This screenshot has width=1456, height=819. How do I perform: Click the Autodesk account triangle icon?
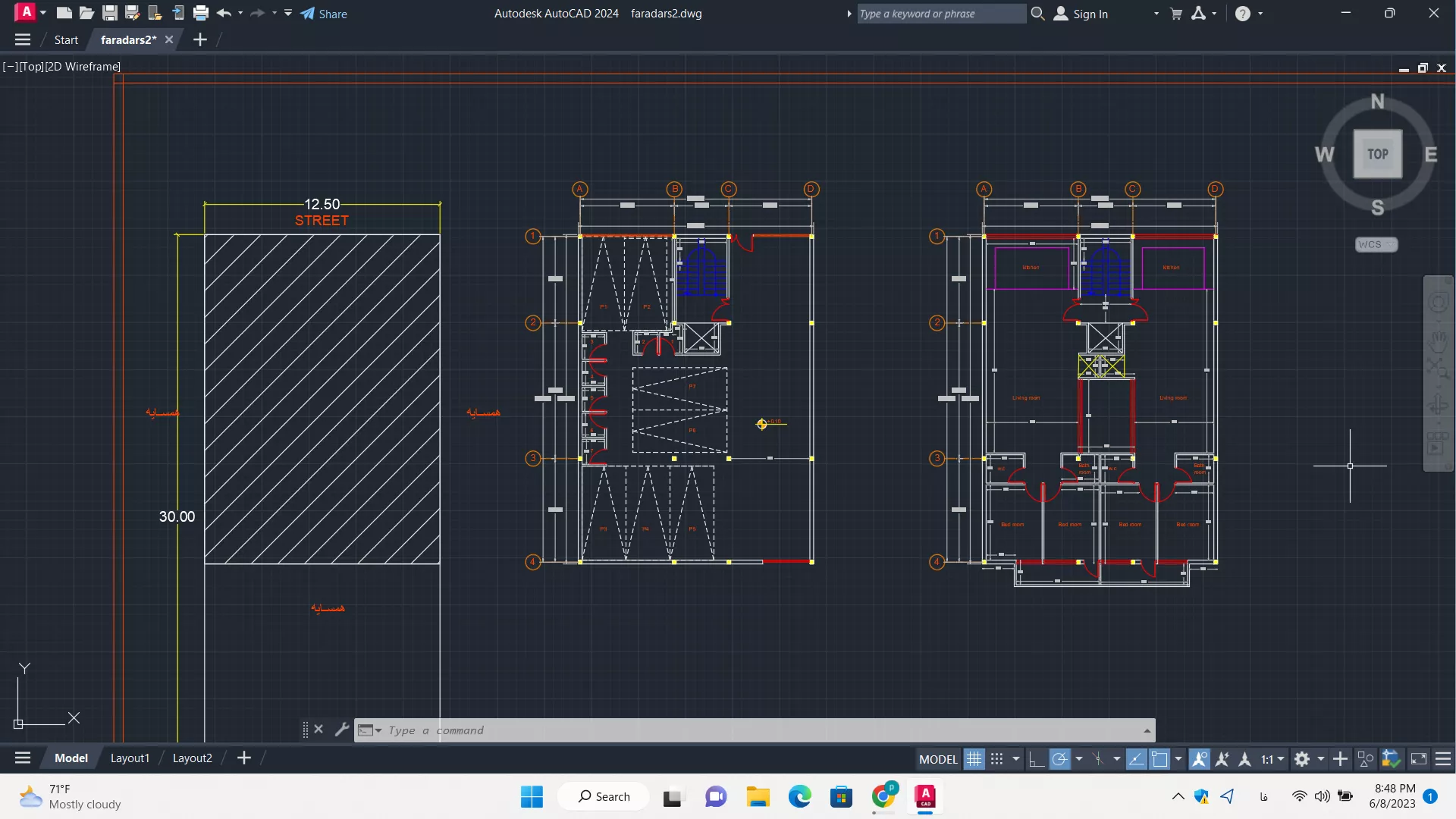pos(1199,13)
